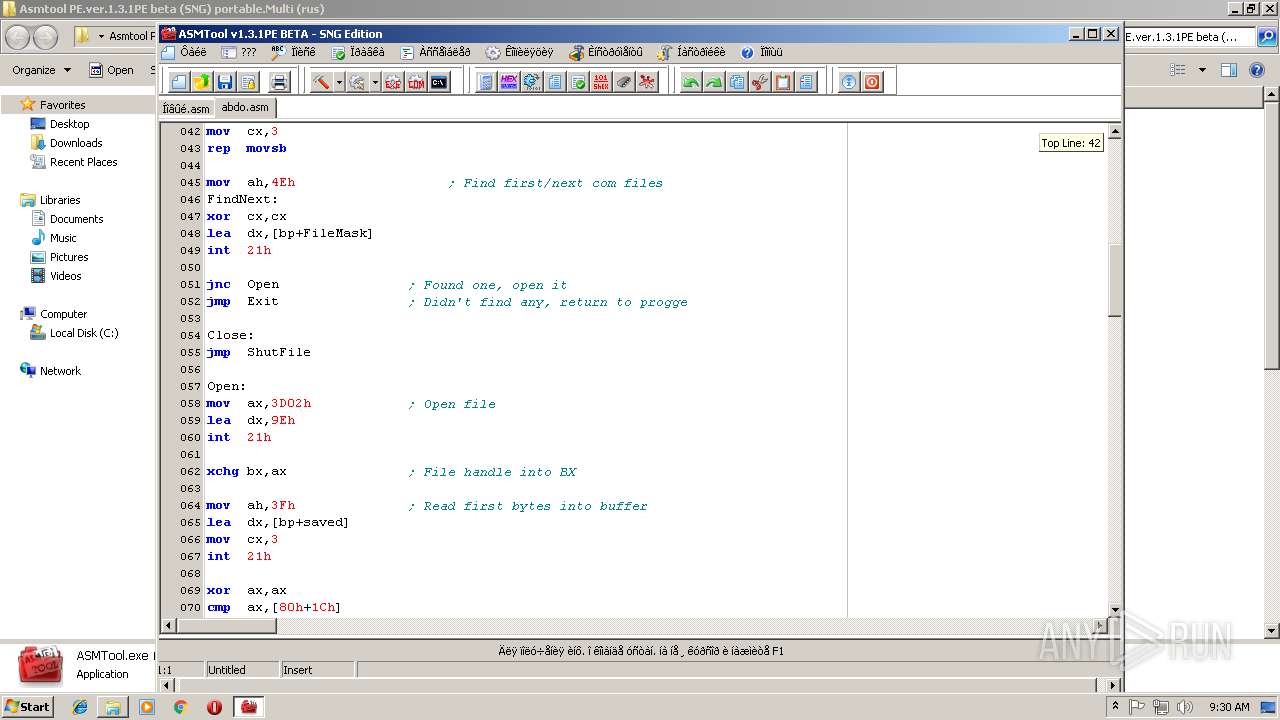Click the document list icon in toolbar
The image size is (1280, 720).
click(555, 82)
